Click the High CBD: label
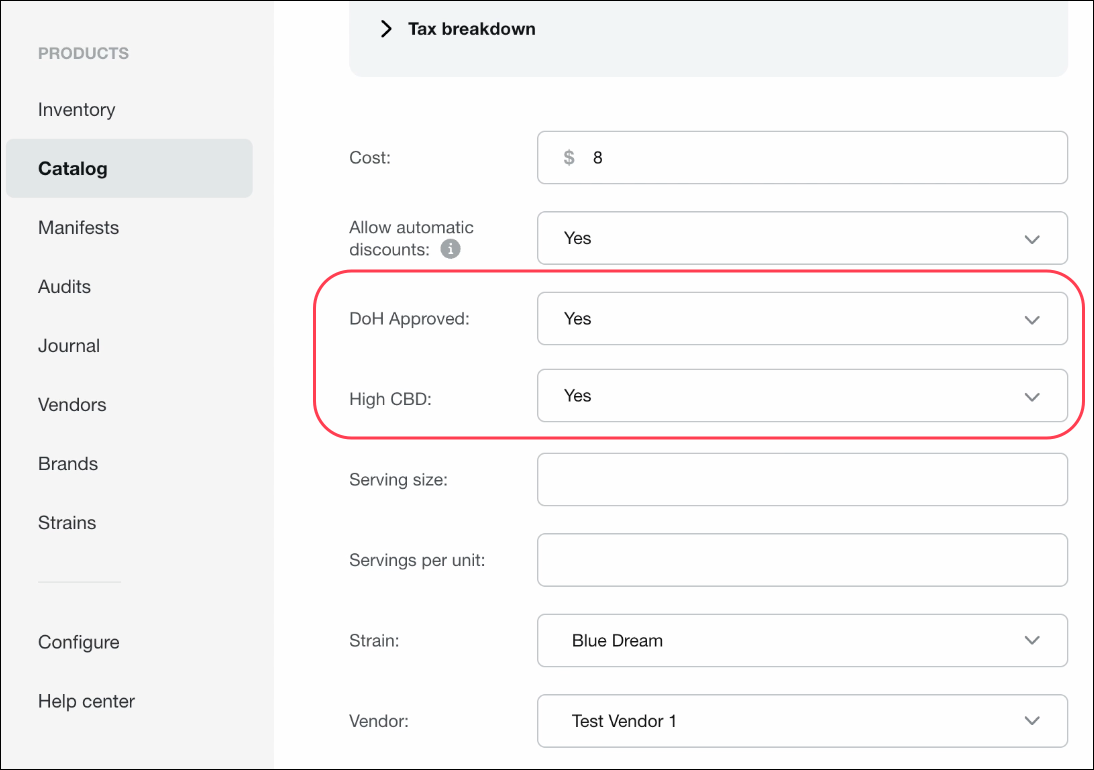The height and width of the screenshot is (770, 1094). point(391,399)
